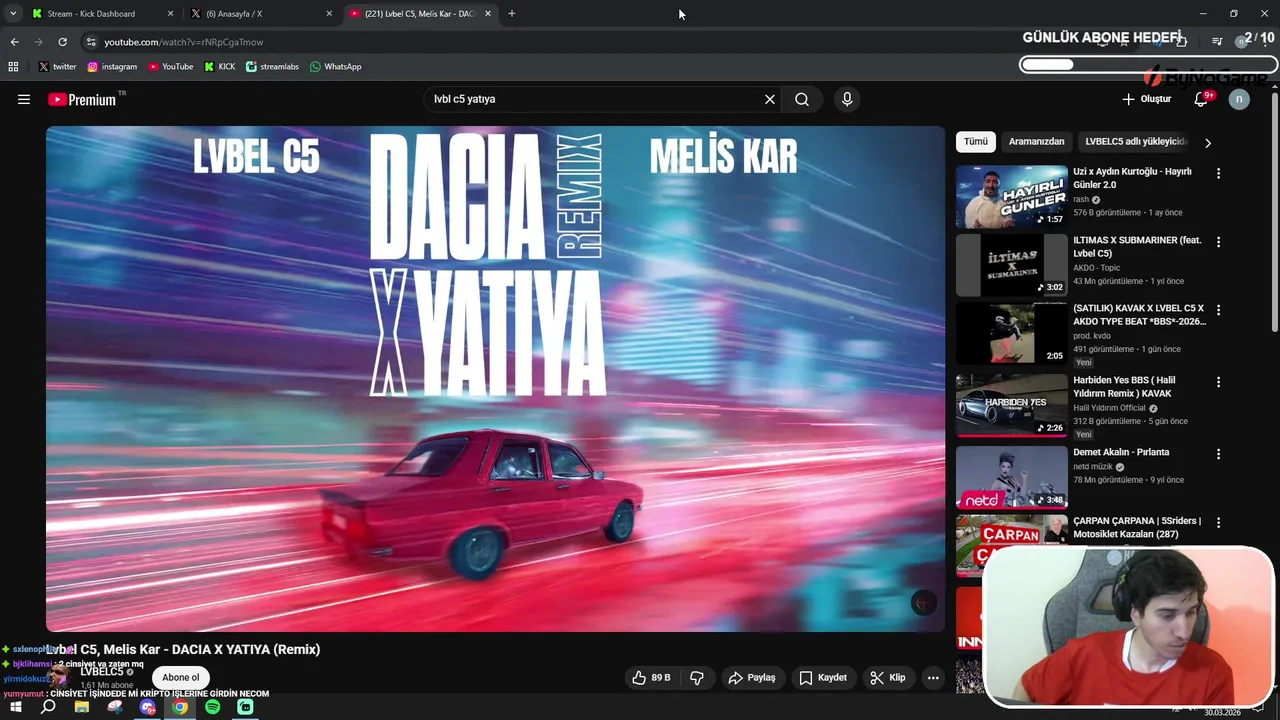The image size is (1280, 720).
Task: Go back in Chrome navigation
Action: click(14, 42)
